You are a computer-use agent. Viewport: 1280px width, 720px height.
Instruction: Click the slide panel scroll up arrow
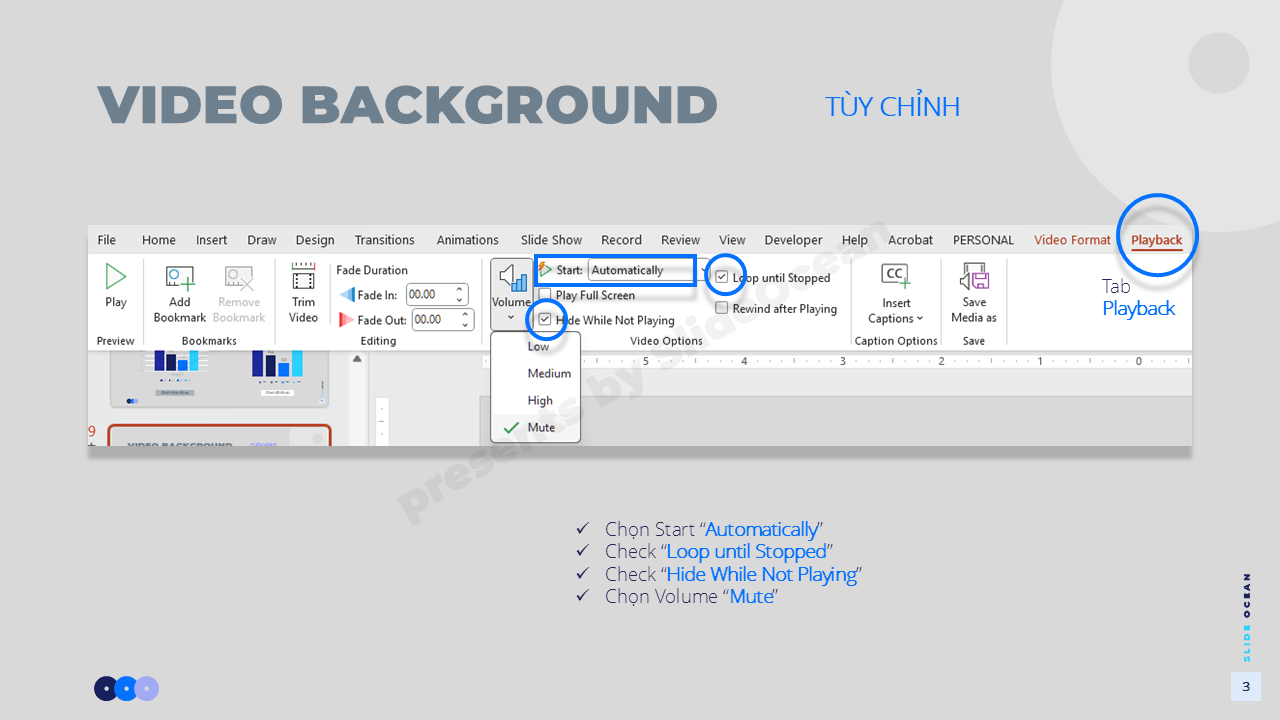[357, 358]
